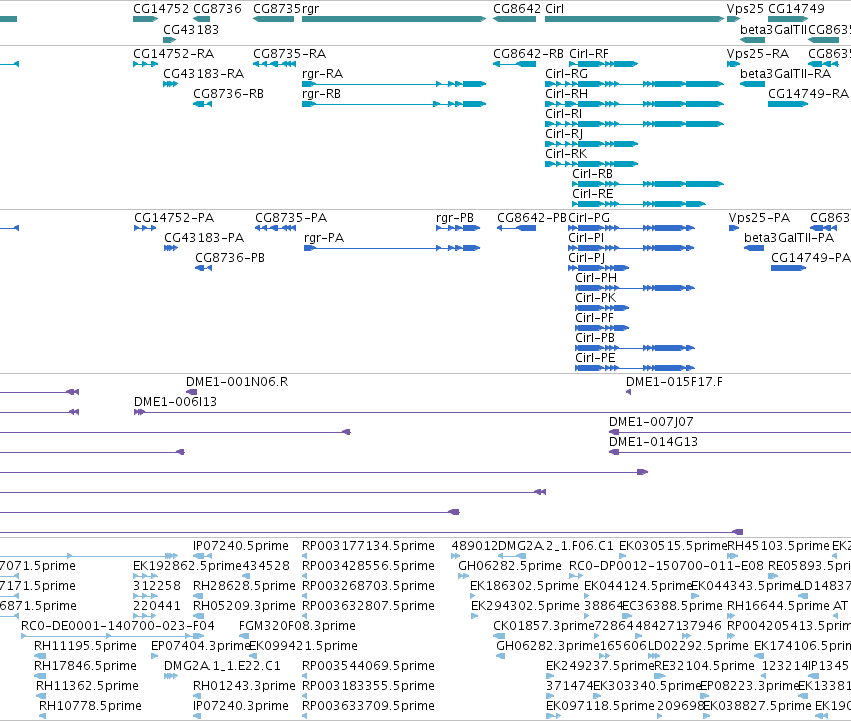Click the Vps25-RA transcript label
This screenshot has height=721, width=851.
point(758,54)
